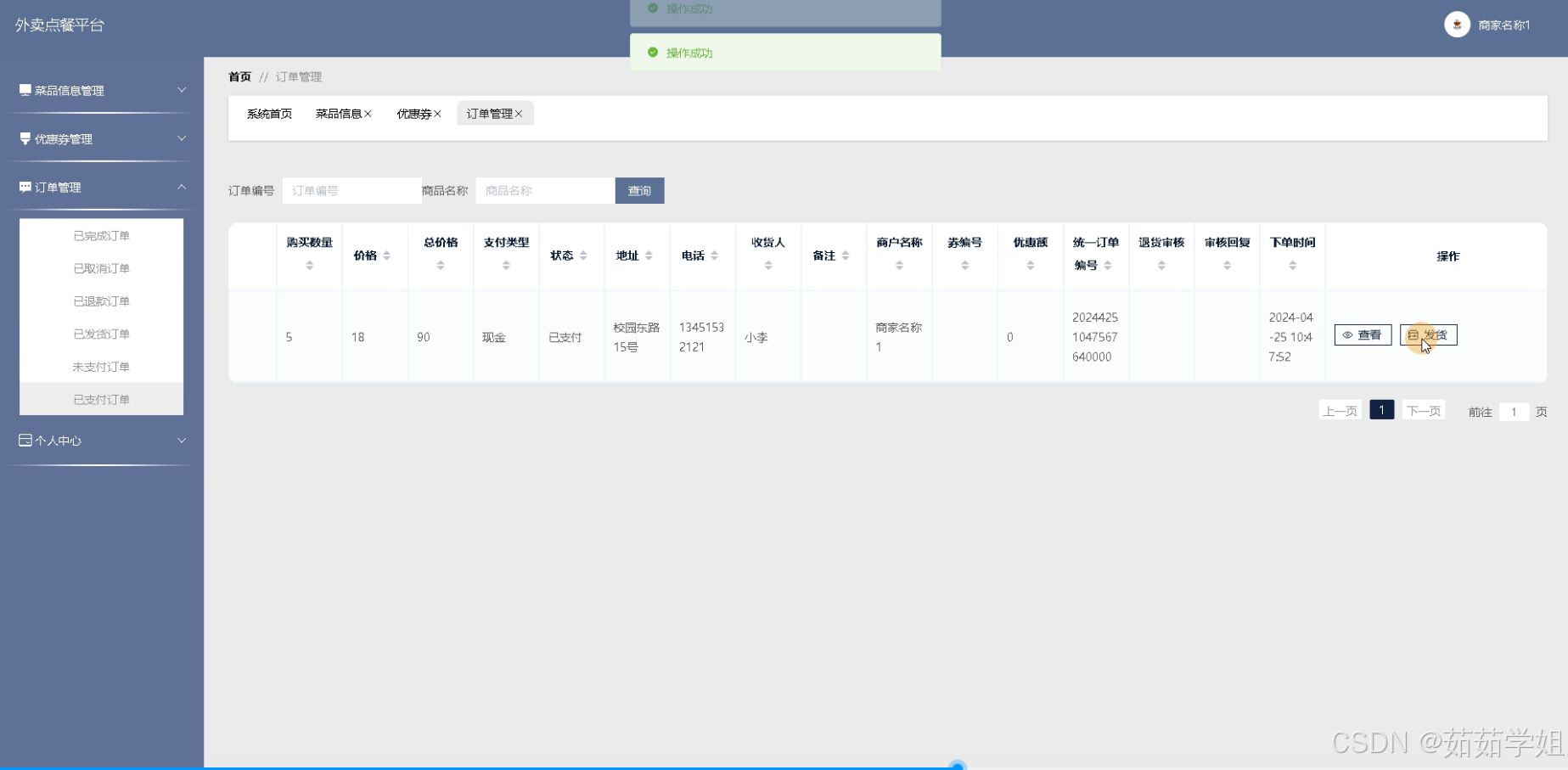Viewport: 1568px width, 770px height.
Task: Sort by 支付类型 column
Action: point(506,266)
